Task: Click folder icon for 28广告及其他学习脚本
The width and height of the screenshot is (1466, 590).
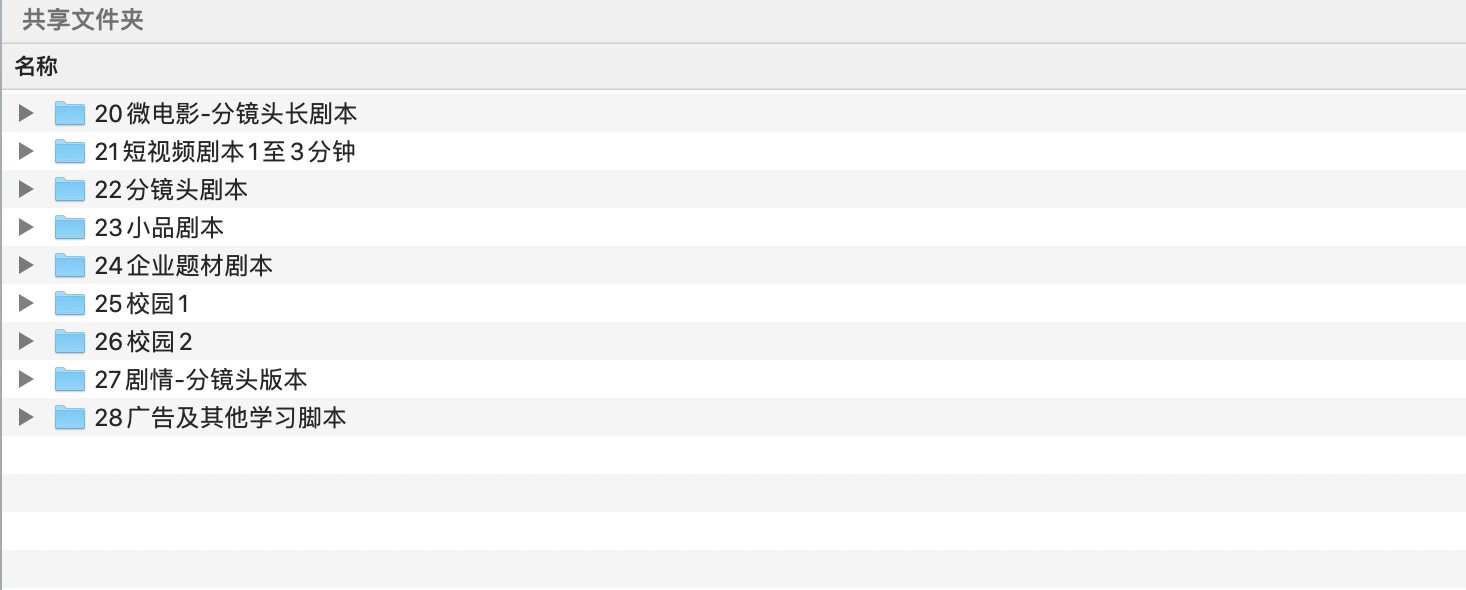Action: (70, 418)
